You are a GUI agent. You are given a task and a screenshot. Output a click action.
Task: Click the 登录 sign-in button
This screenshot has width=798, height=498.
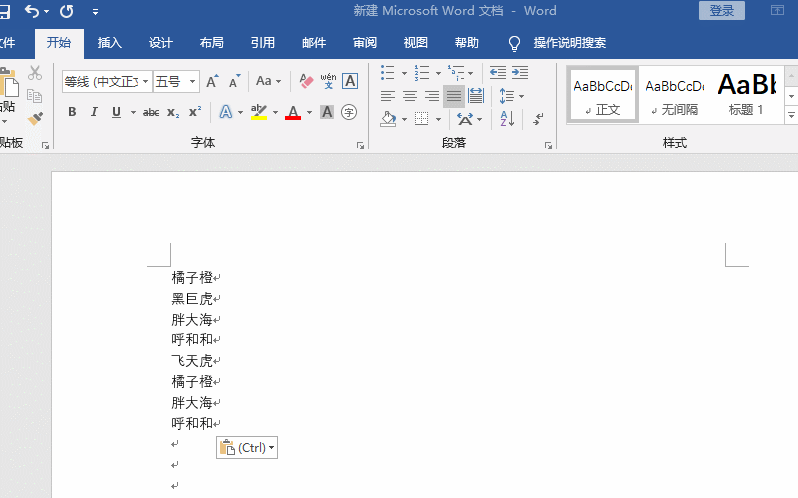[x=722, y=11]
